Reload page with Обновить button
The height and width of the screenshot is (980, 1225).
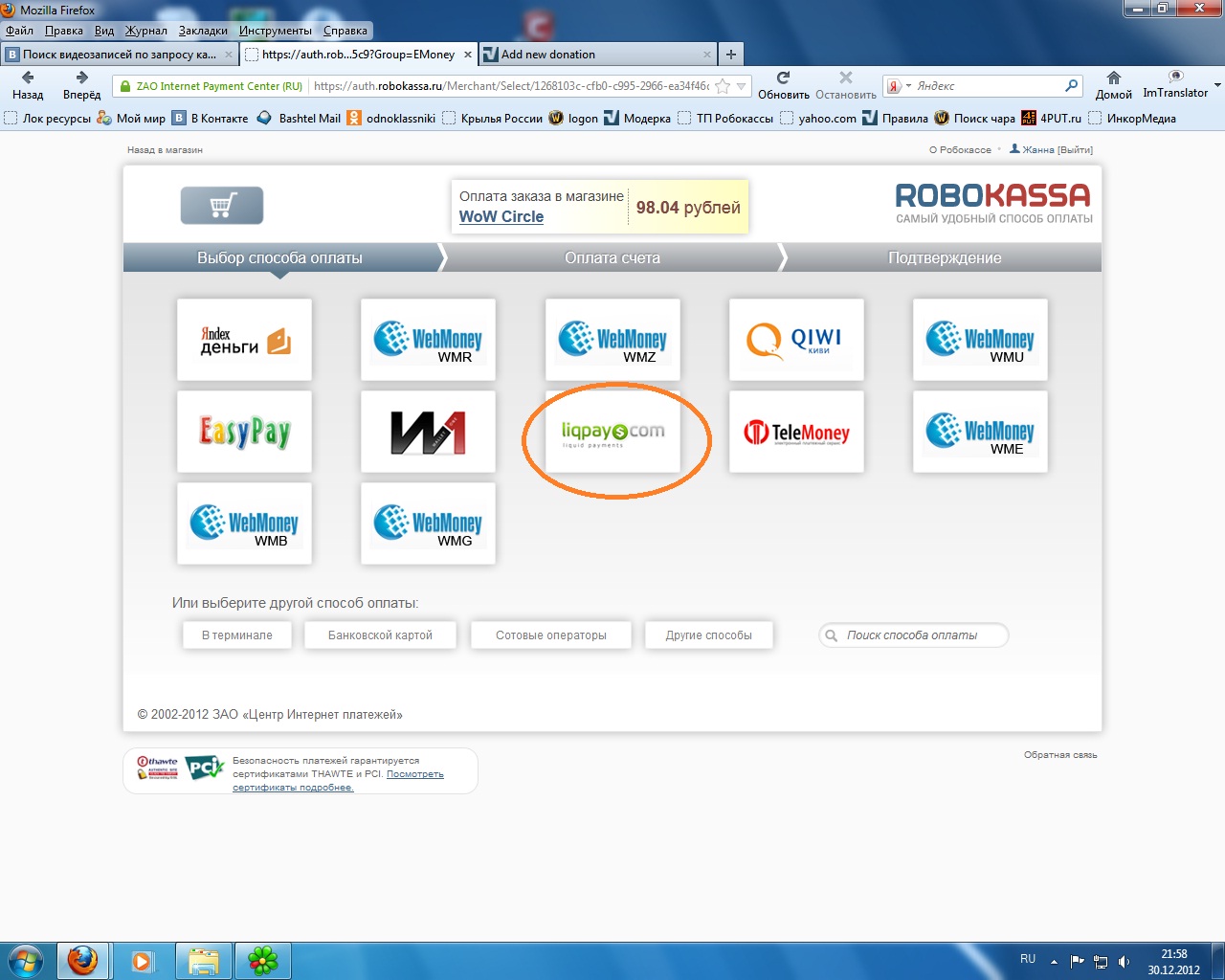click(784, 85)
